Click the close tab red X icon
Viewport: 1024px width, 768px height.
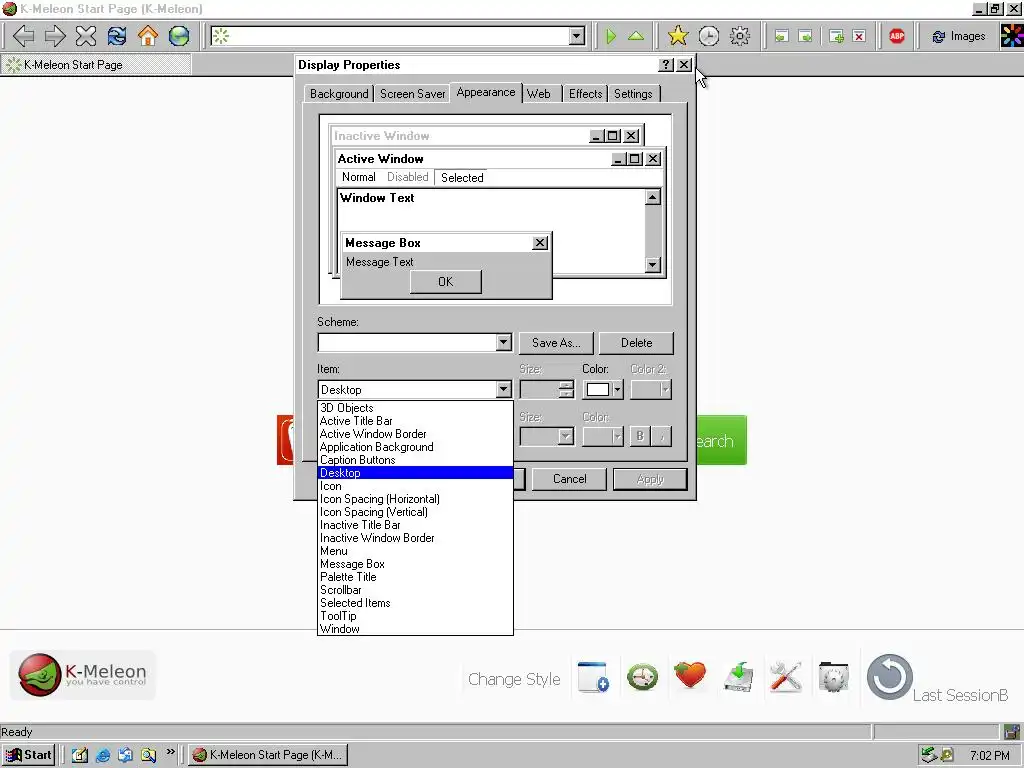[x=859, y=37]
